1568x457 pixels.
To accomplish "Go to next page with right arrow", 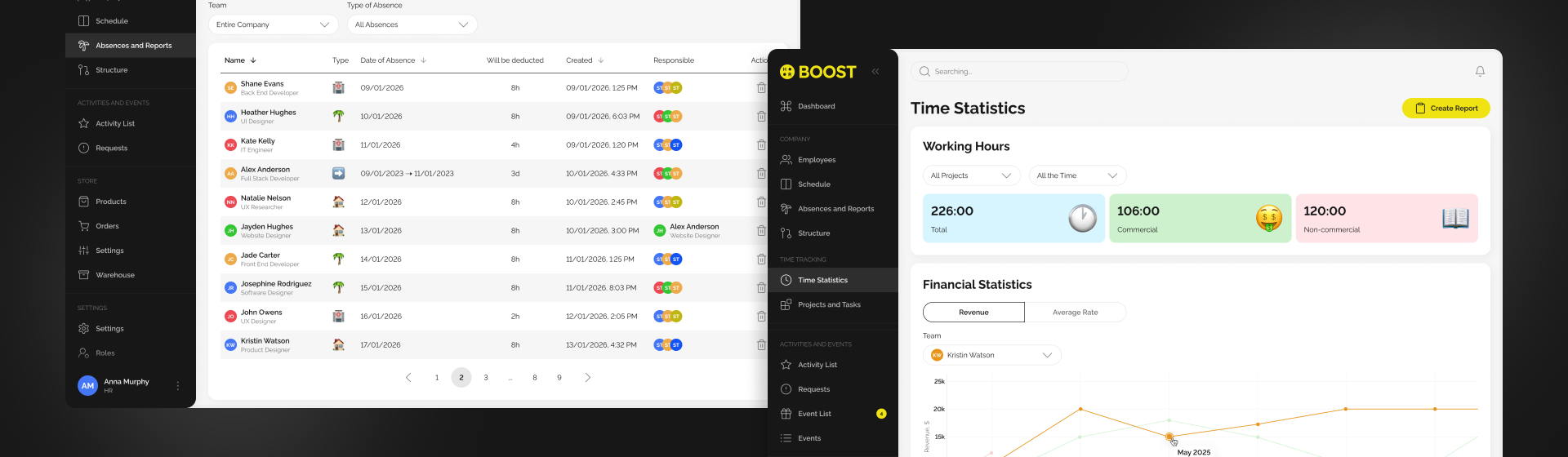I will click(587, 378).
